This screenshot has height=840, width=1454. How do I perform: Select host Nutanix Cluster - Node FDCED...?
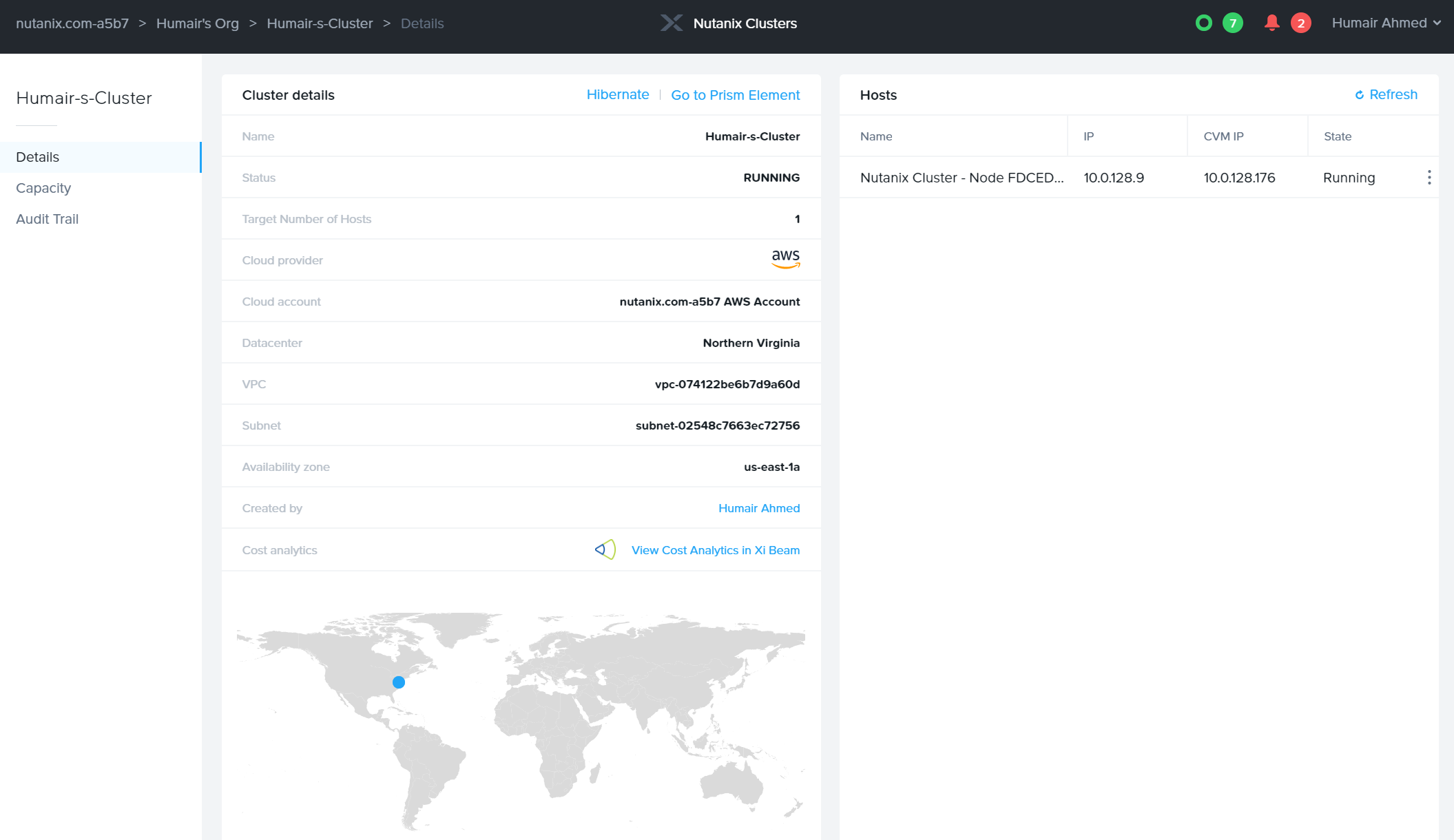962,178
